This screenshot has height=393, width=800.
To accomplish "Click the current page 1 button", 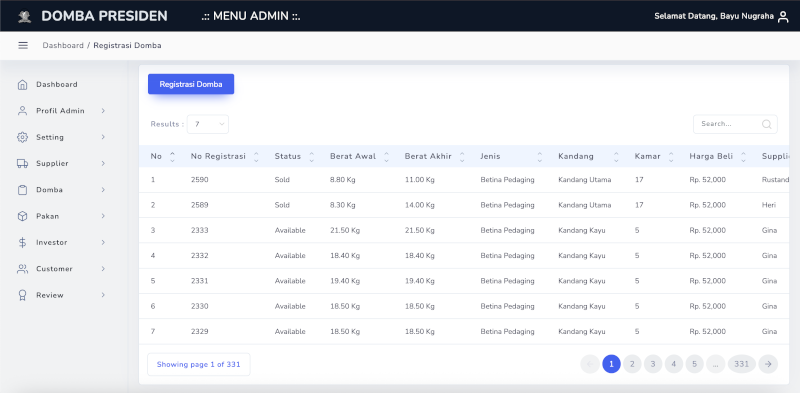I will coord(611,364).
